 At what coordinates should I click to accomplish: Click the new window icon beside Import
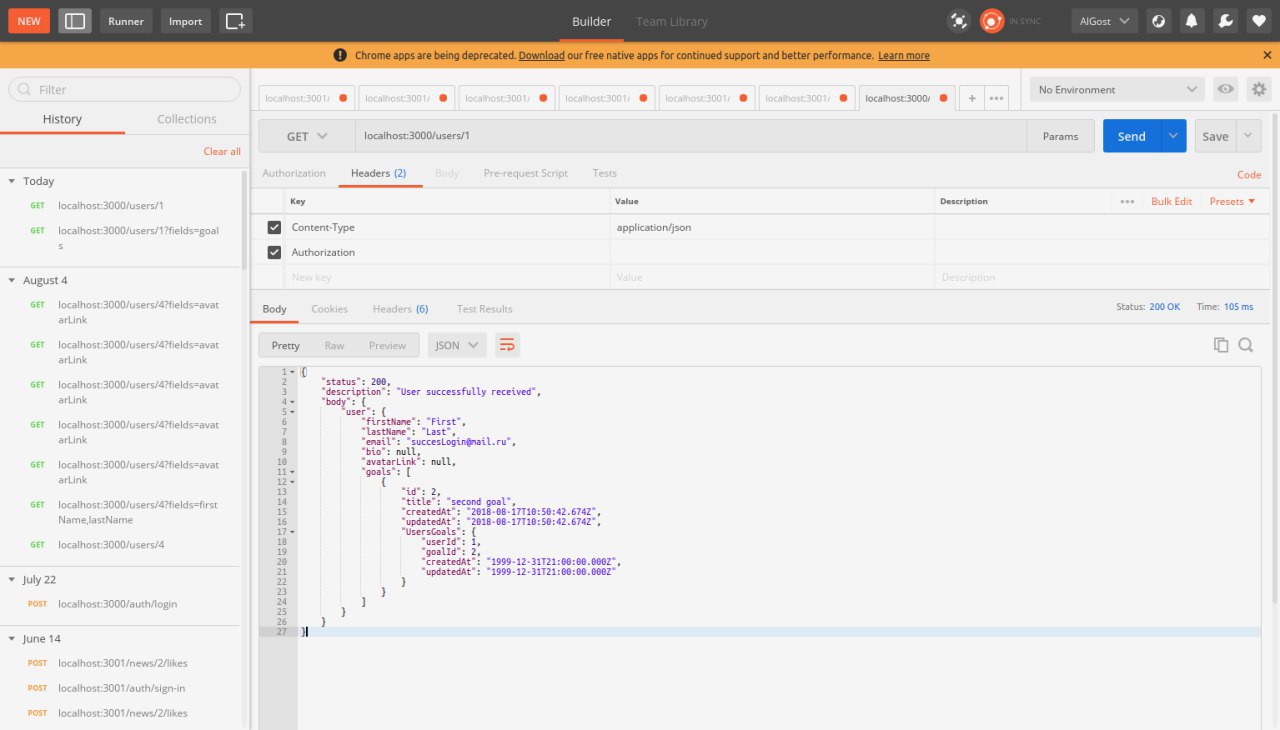235,21
